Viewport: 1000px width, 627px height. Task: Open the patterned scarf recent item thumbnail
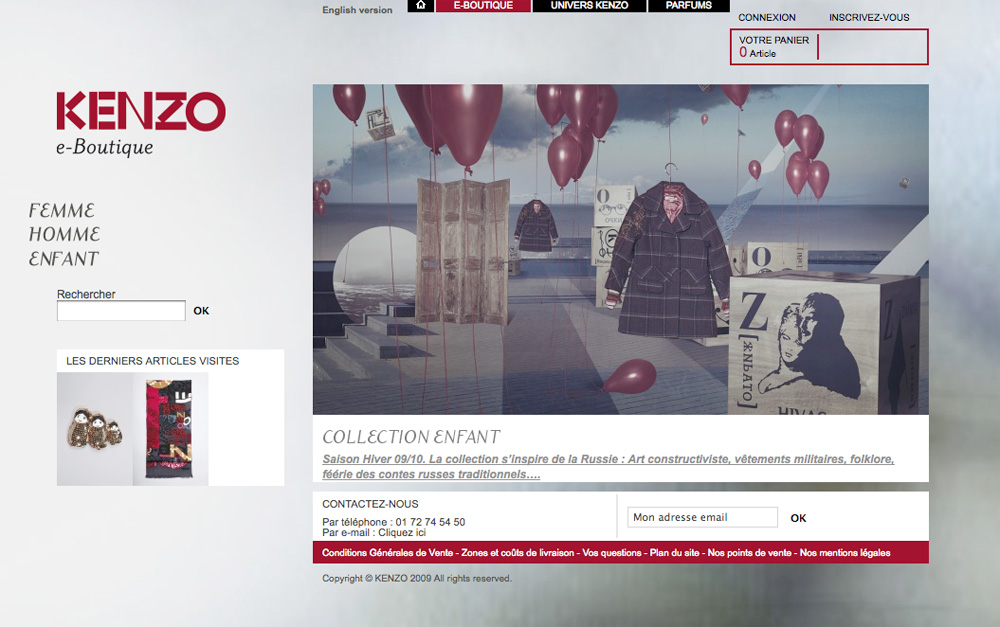click(170, 428)
